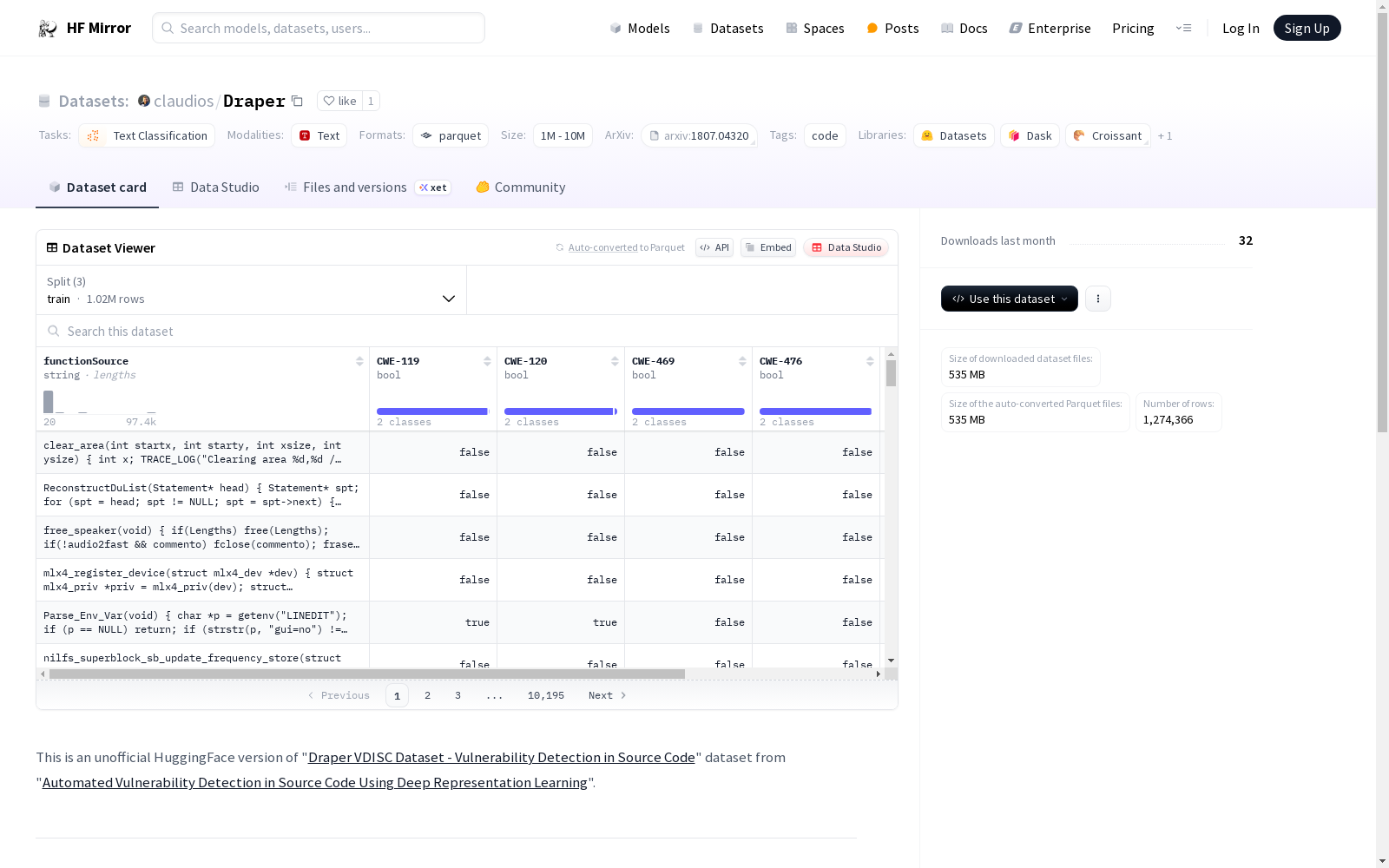Viewport: 1389px width, 868px height.
Task: Open the Automated Vulnerability Detection paper link
Action: coord(315,782)
